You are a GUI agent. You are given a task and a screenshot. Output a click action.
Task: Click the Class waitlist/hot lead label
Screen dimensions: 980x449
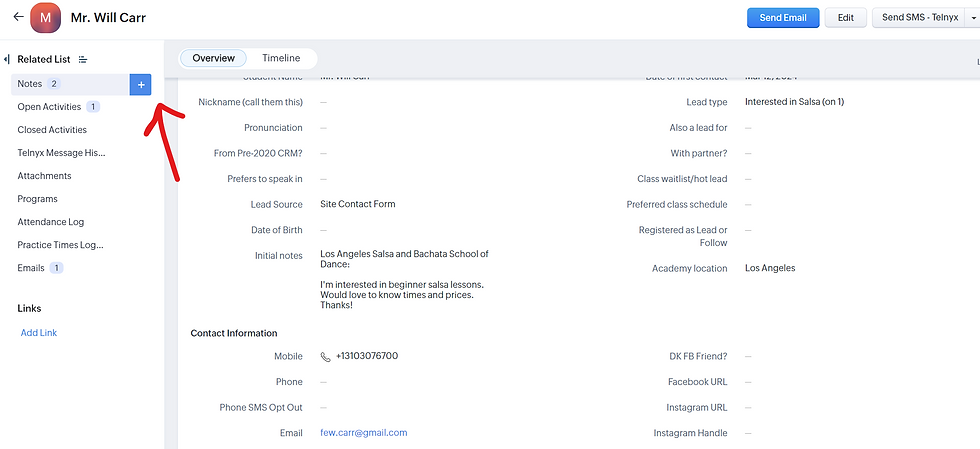682,179
